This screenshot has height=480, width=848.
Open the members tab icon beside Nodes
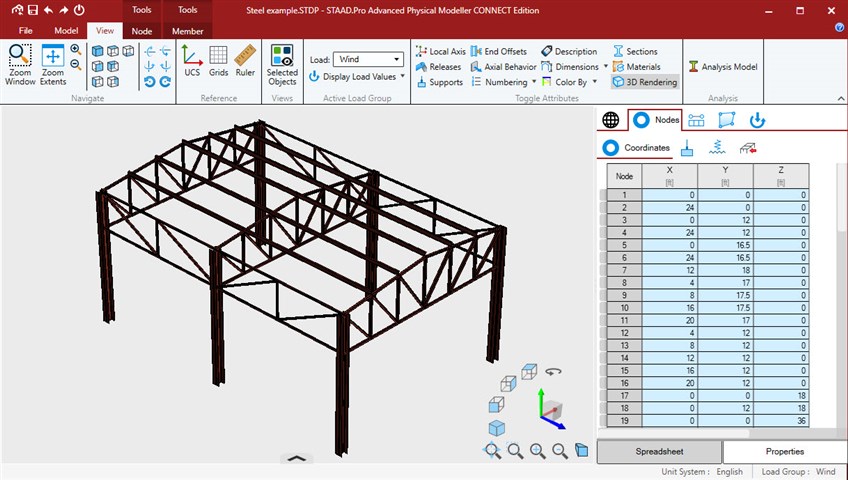[x=696, y=120]
